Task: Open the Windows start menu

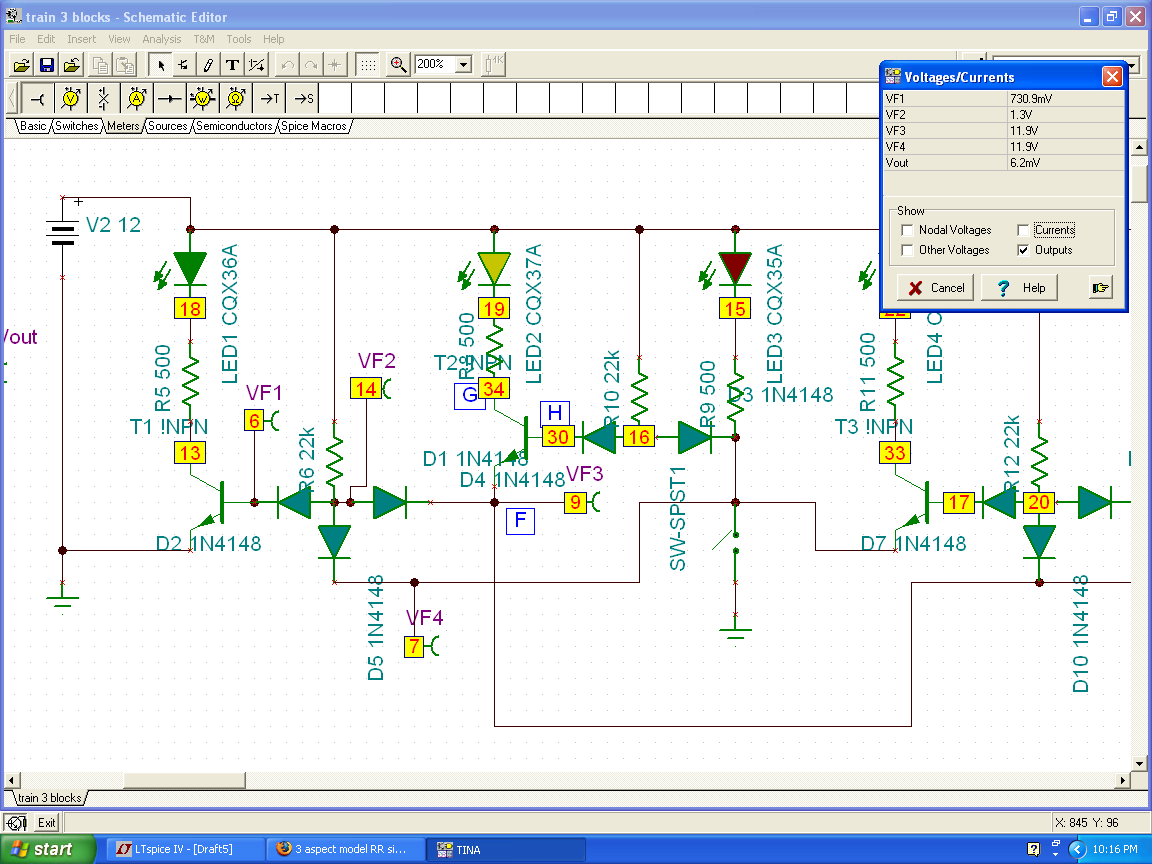Action: [48, 849]
